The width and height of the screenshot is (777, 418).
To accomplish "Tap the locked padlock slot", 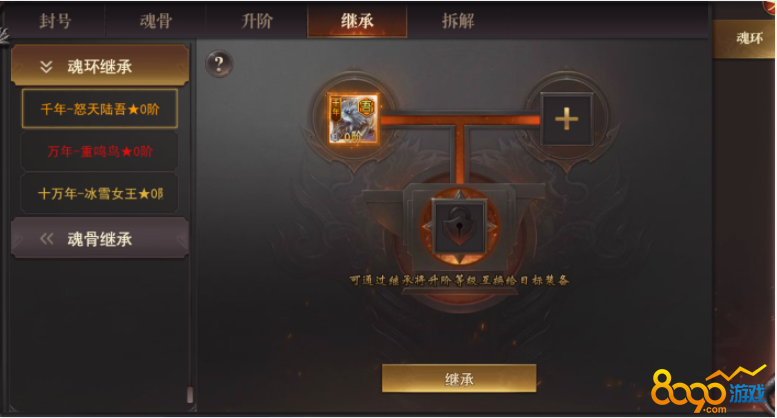I will (459, 226).
